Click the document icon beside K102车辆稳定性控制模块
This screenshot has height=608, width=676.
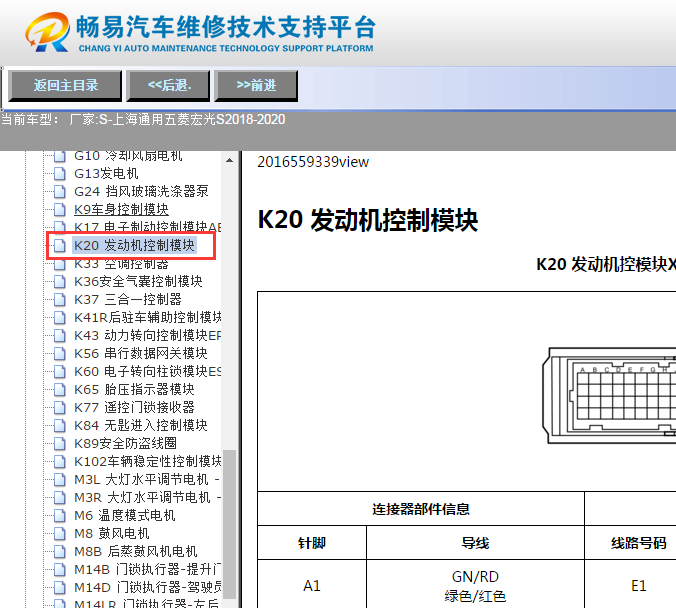coord(60,461)
